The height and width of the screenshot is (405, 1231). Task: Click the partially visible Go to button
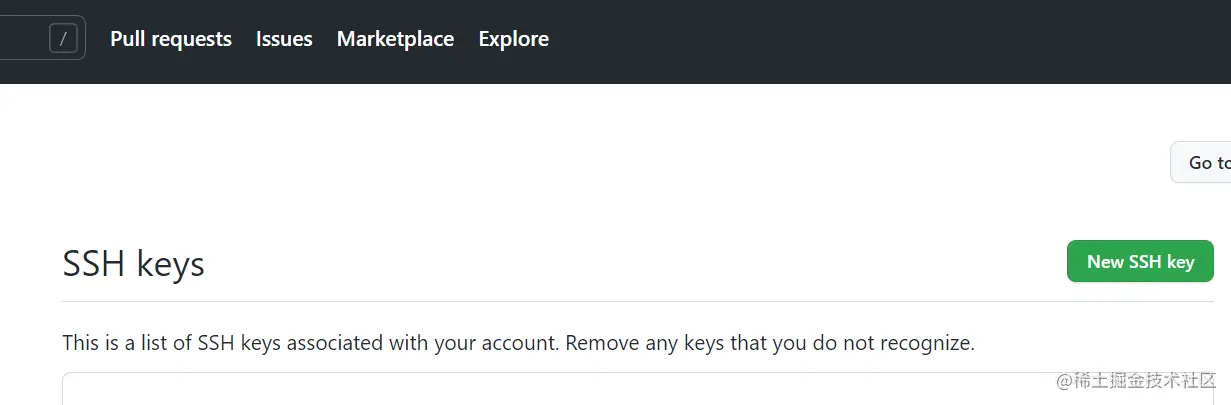[x=1203, y=162]
